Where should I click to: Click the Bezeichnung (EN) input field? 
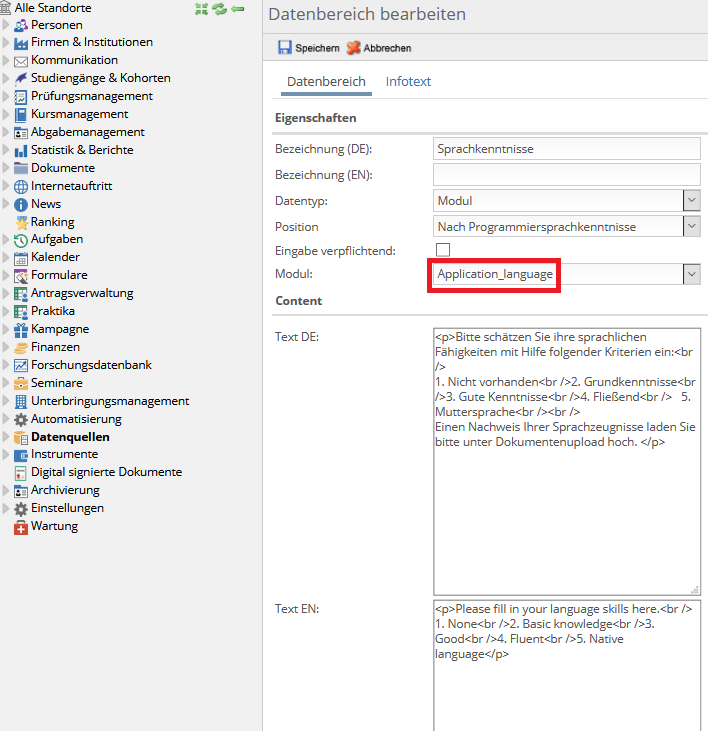point(566,175)
